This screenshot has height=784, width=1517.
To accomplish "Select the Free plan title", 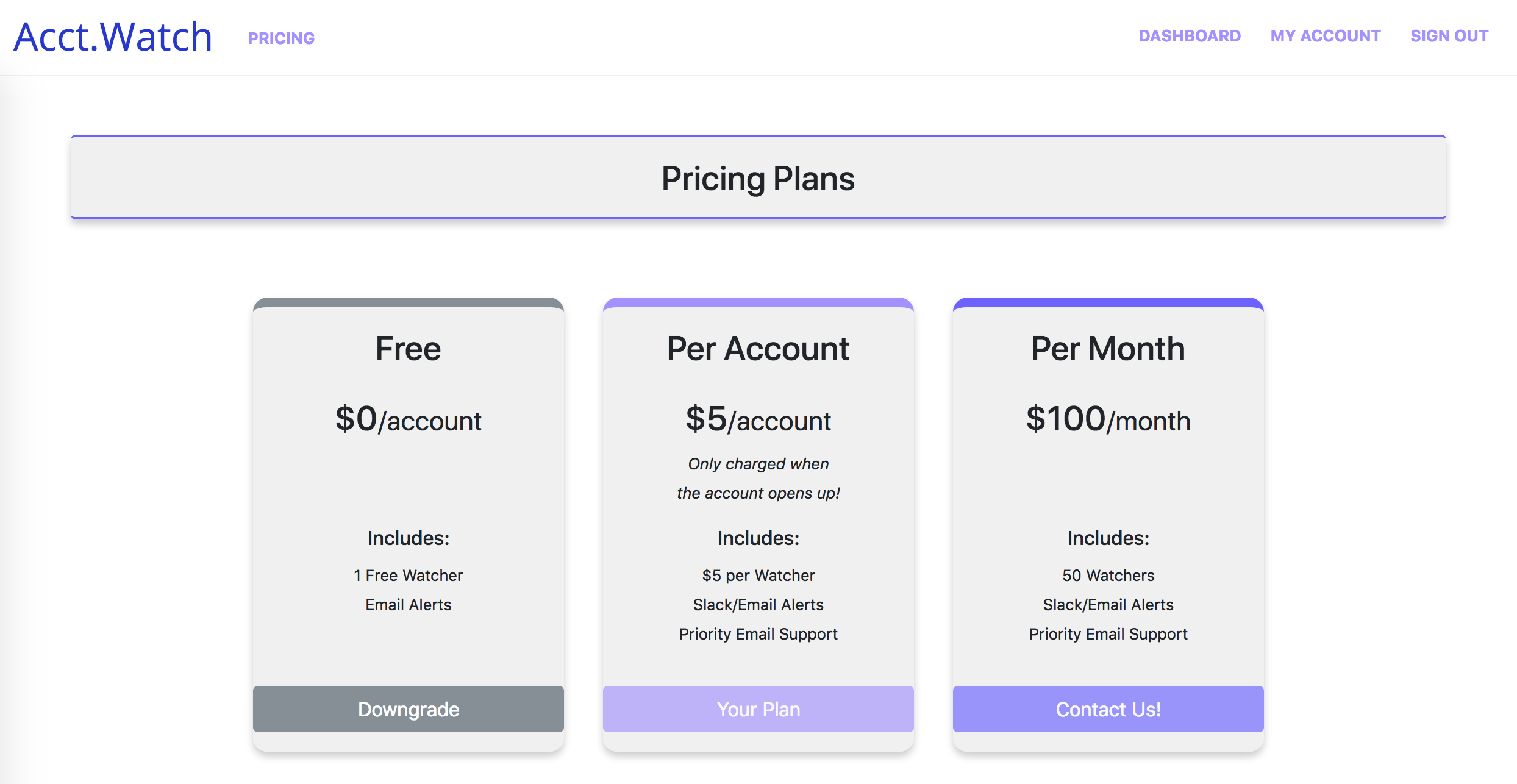I will coord(408,349).
